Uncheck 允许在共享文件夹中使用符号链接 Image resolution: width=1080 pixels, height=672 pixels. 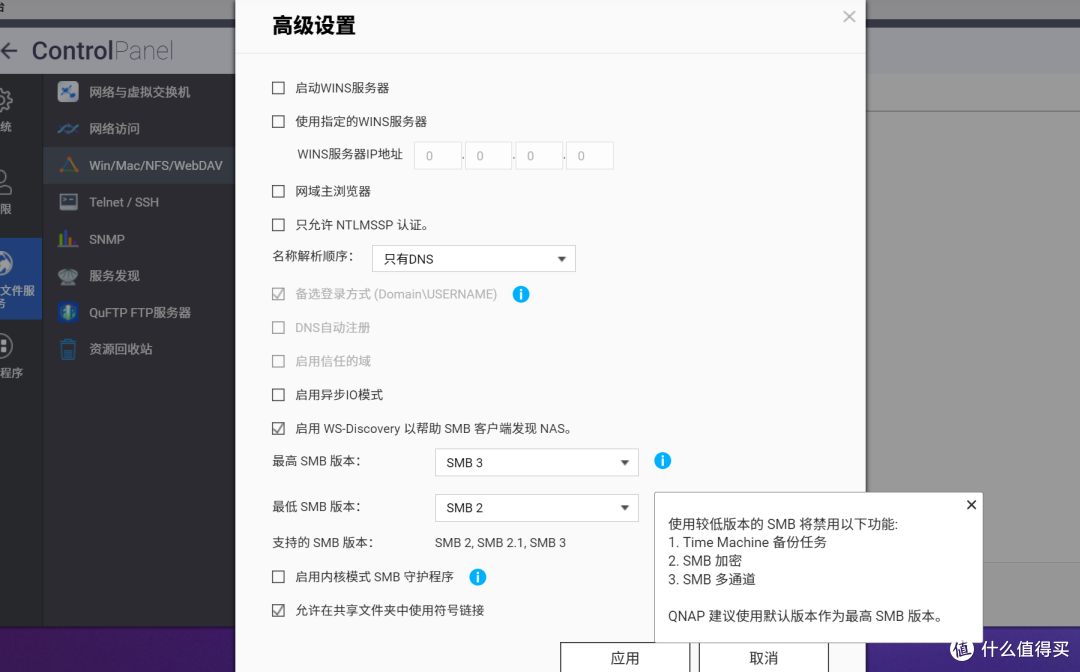[278, 611]
